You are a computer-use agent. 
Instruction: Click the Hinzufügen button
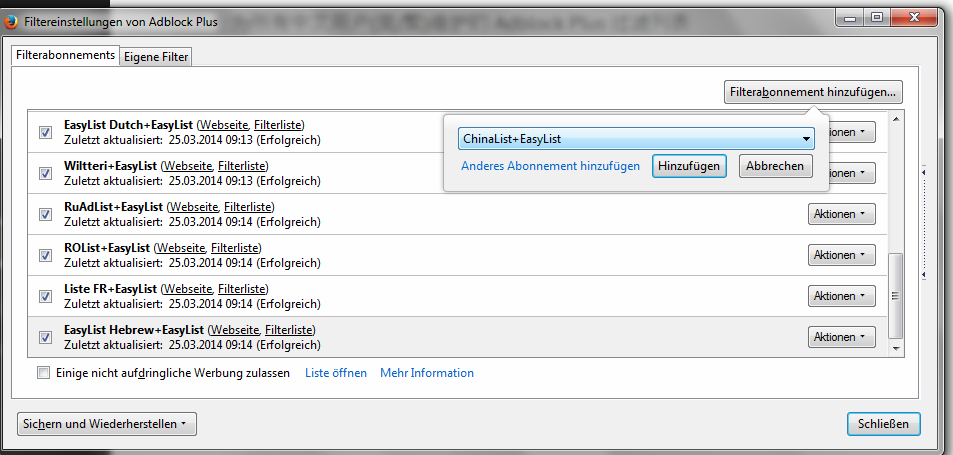pos(689,166)
